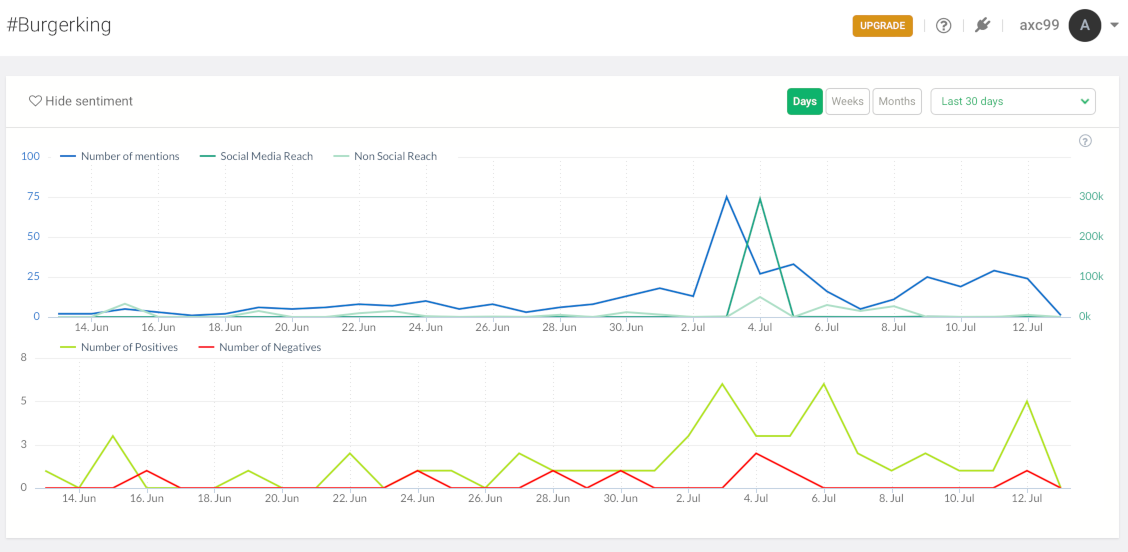Click the Social Media Reach peak on 4 Jul
Viewport: 1128px width, 552px height.
coord(760,199)
